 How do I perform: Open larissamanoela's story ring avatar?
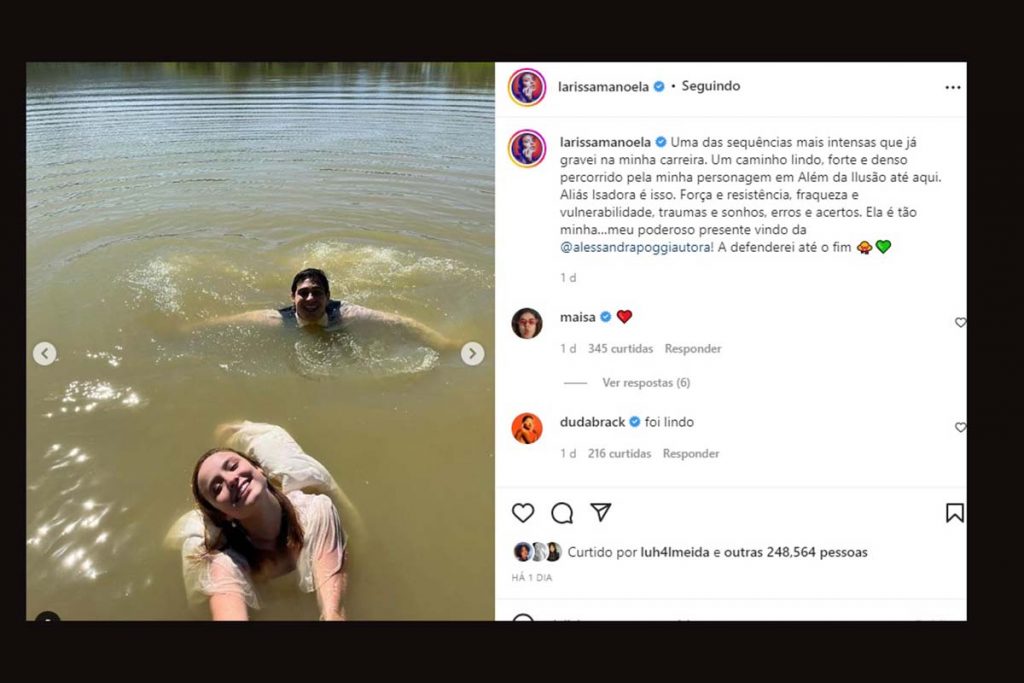(527, 86)
